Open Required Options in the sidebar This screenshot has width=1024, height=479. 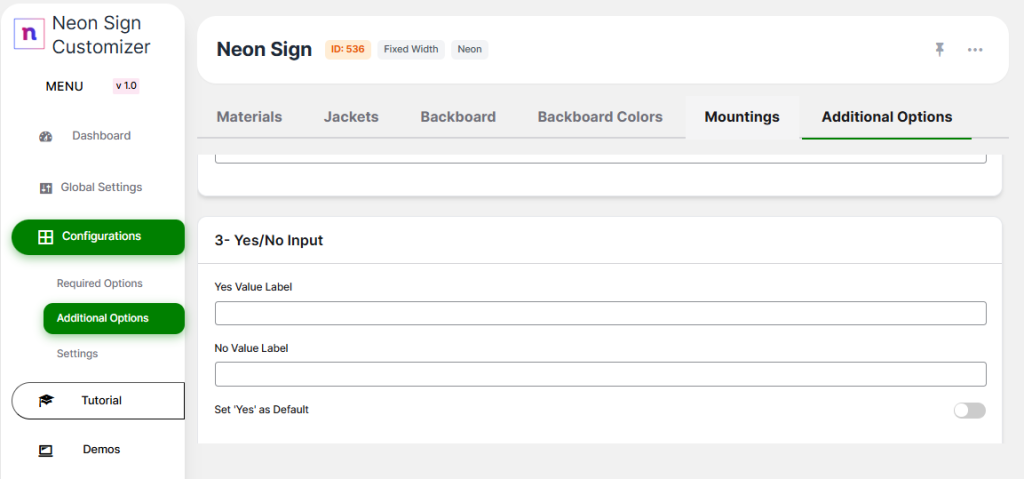[100, 284]
